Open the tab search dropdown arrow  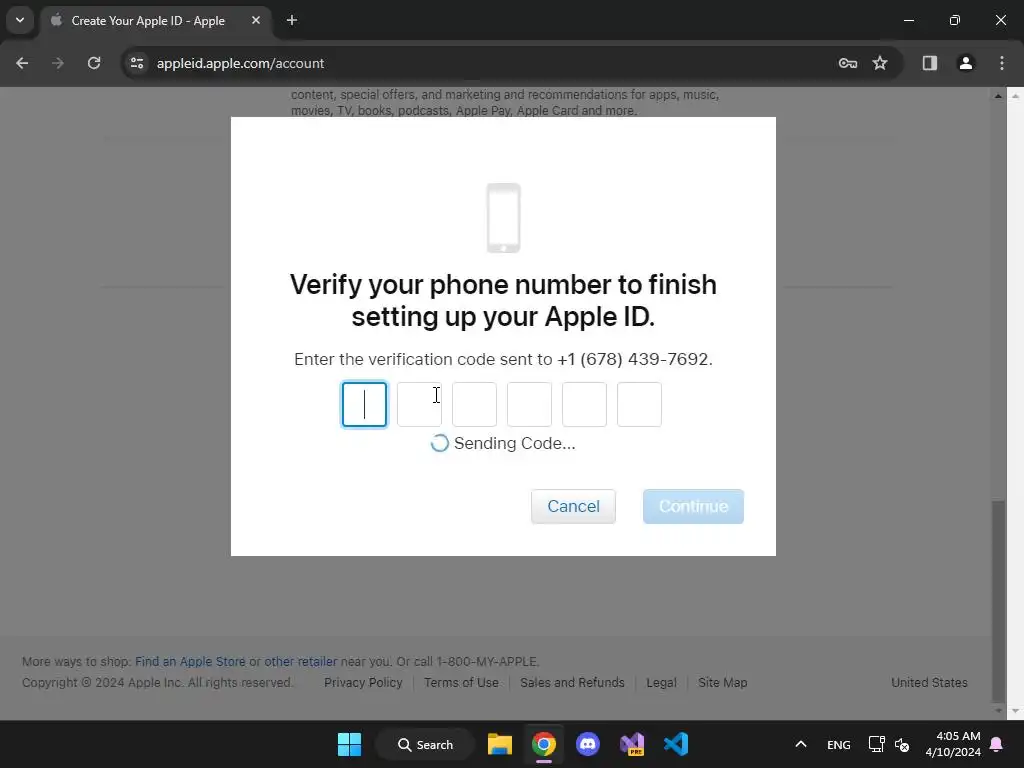coord(20,20)
